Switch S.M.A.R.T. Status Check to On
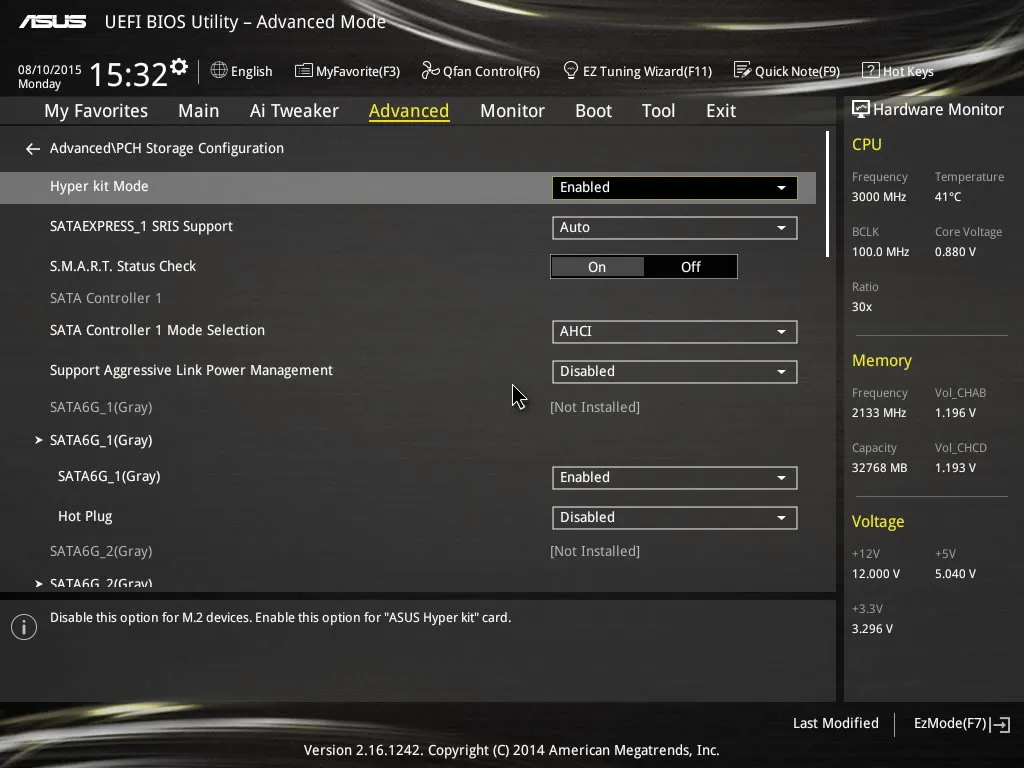The image size is (1024, 768). pos(597,267)
